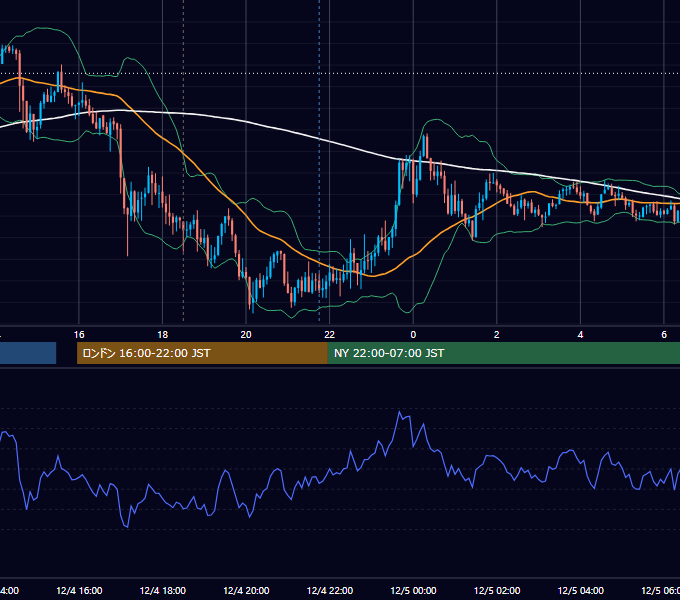Click the NY 22:00-07:00 JST session bar
Image resolution: width=680 pixels, height=600 pixels.
[504, 353]
